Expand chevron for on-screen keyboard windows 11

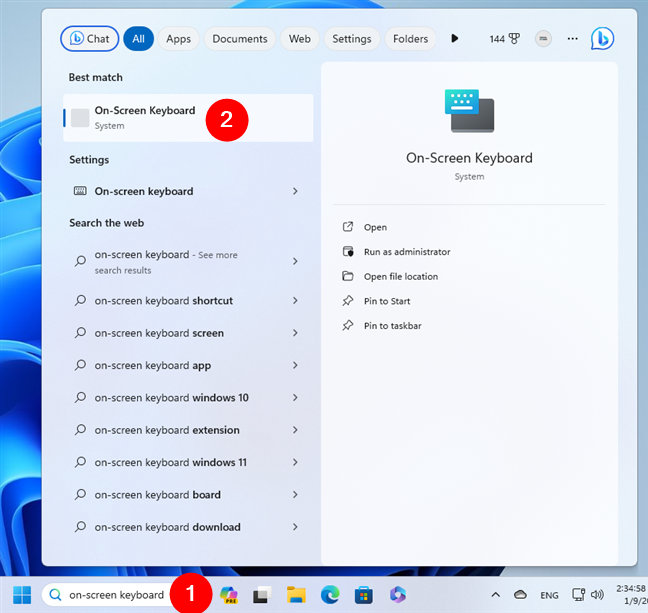tap(295, 462)
